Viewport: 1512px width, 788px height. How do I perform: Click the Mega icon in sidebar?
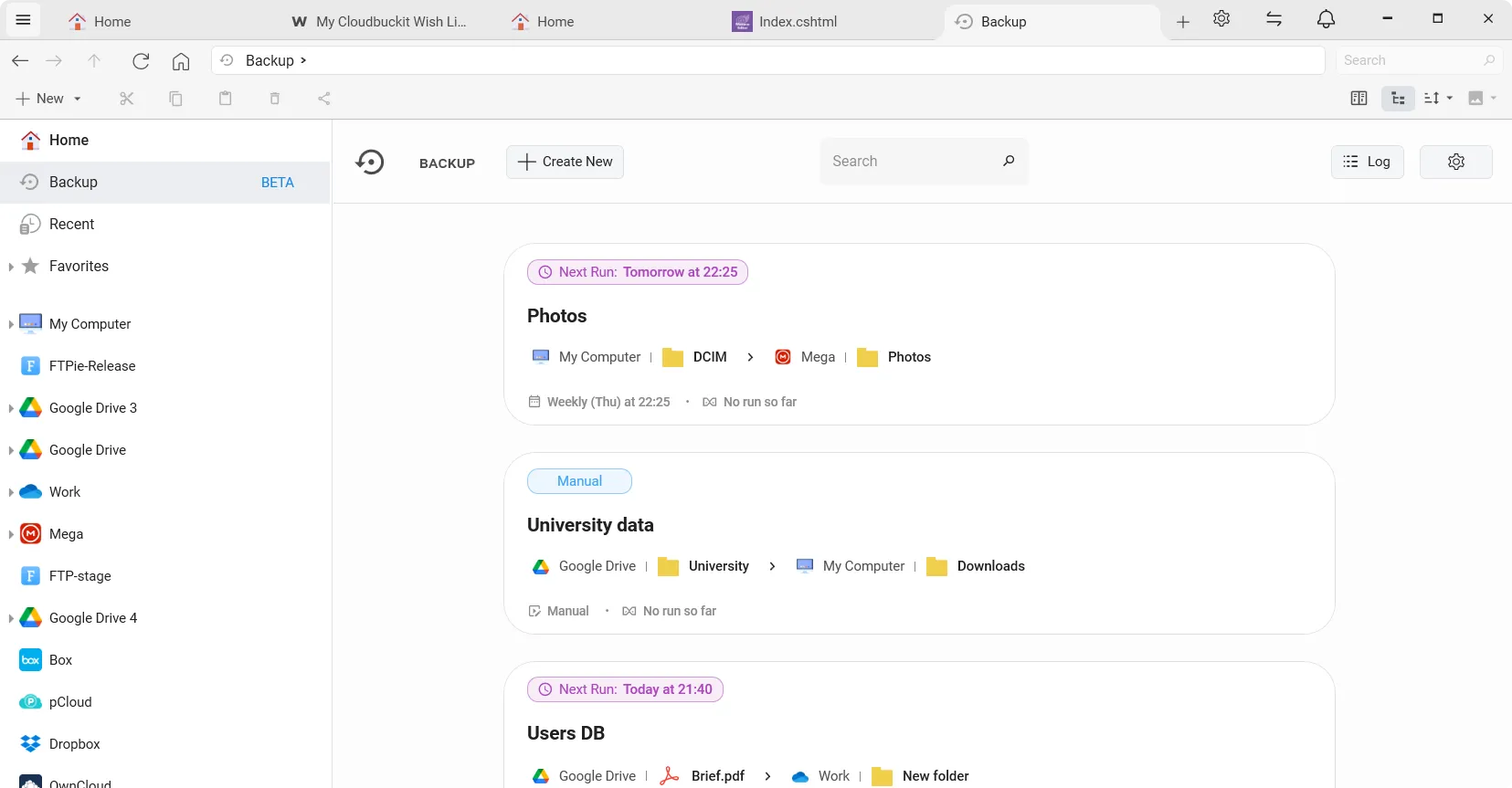[x=30, y=534]
